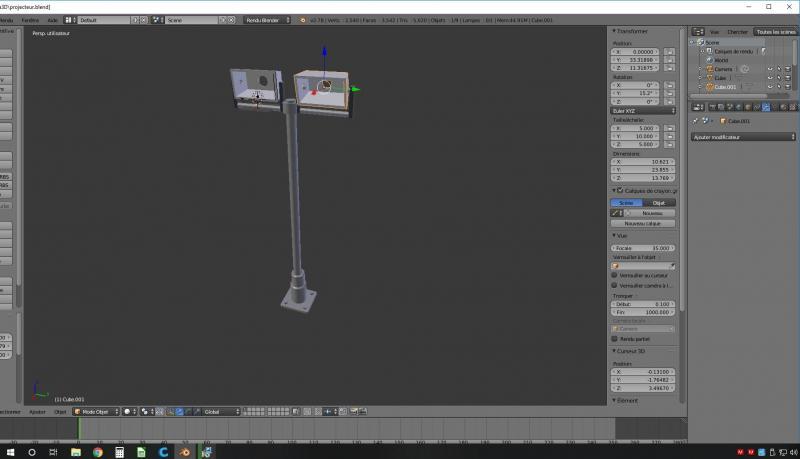Image resolution: width=800 pixels, height=459 pixels.
Task: Switch to Toutes les scènes tab
Action: [777, 32]
